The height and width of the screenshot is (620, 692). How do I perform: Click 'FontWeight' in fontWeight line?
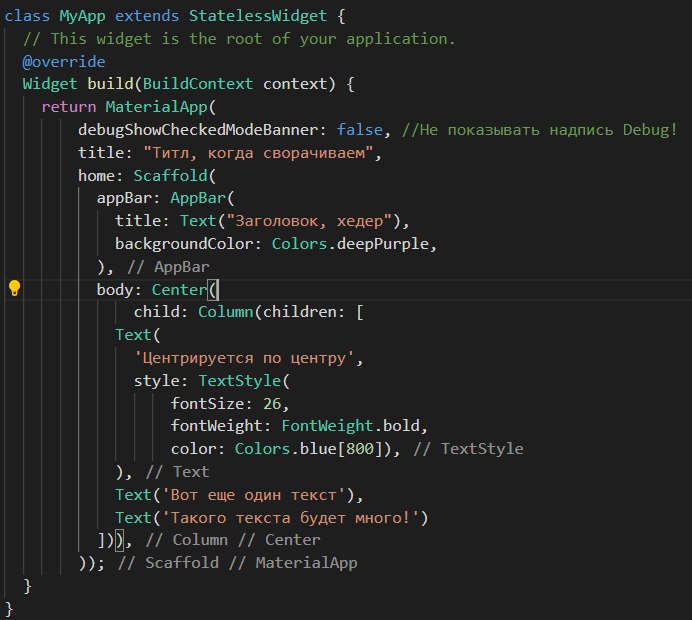pyautogui.click(x=327, y=426)
